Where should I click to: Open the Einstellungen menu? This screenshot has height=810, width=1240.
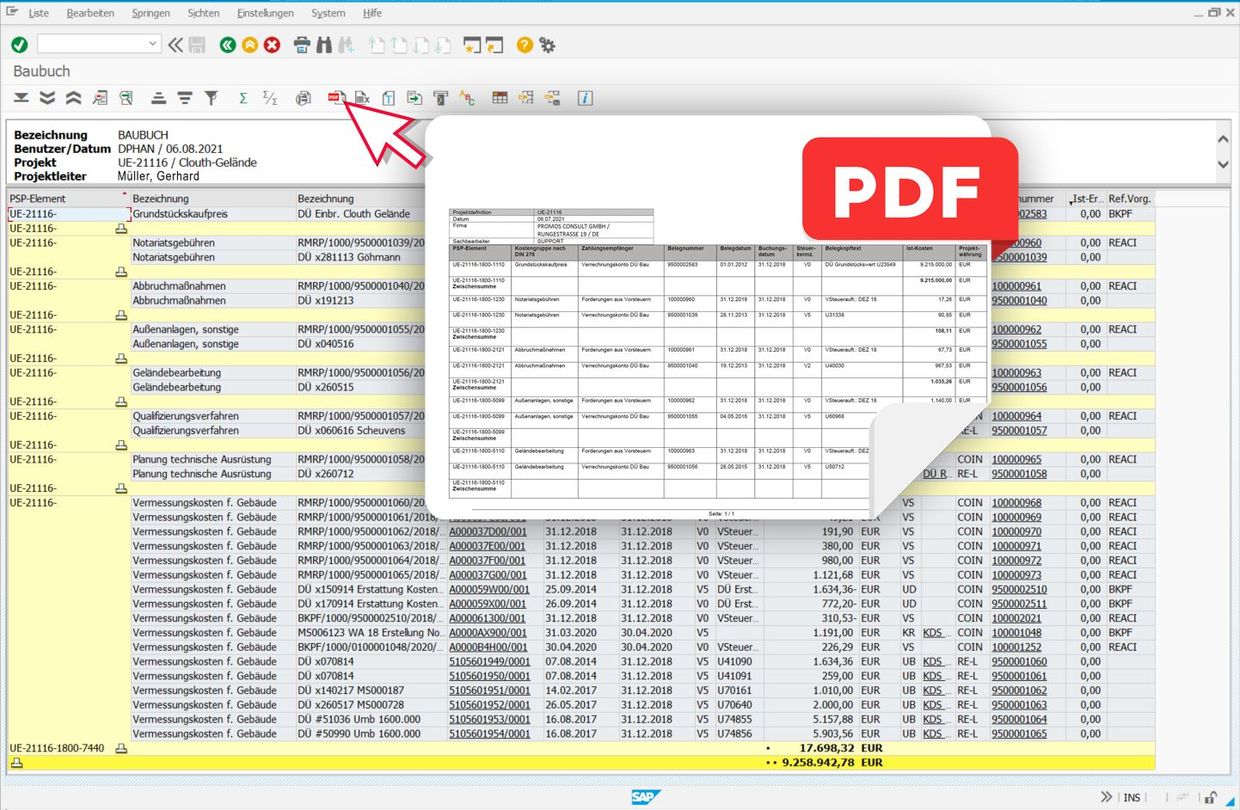(x=265, y=13)
